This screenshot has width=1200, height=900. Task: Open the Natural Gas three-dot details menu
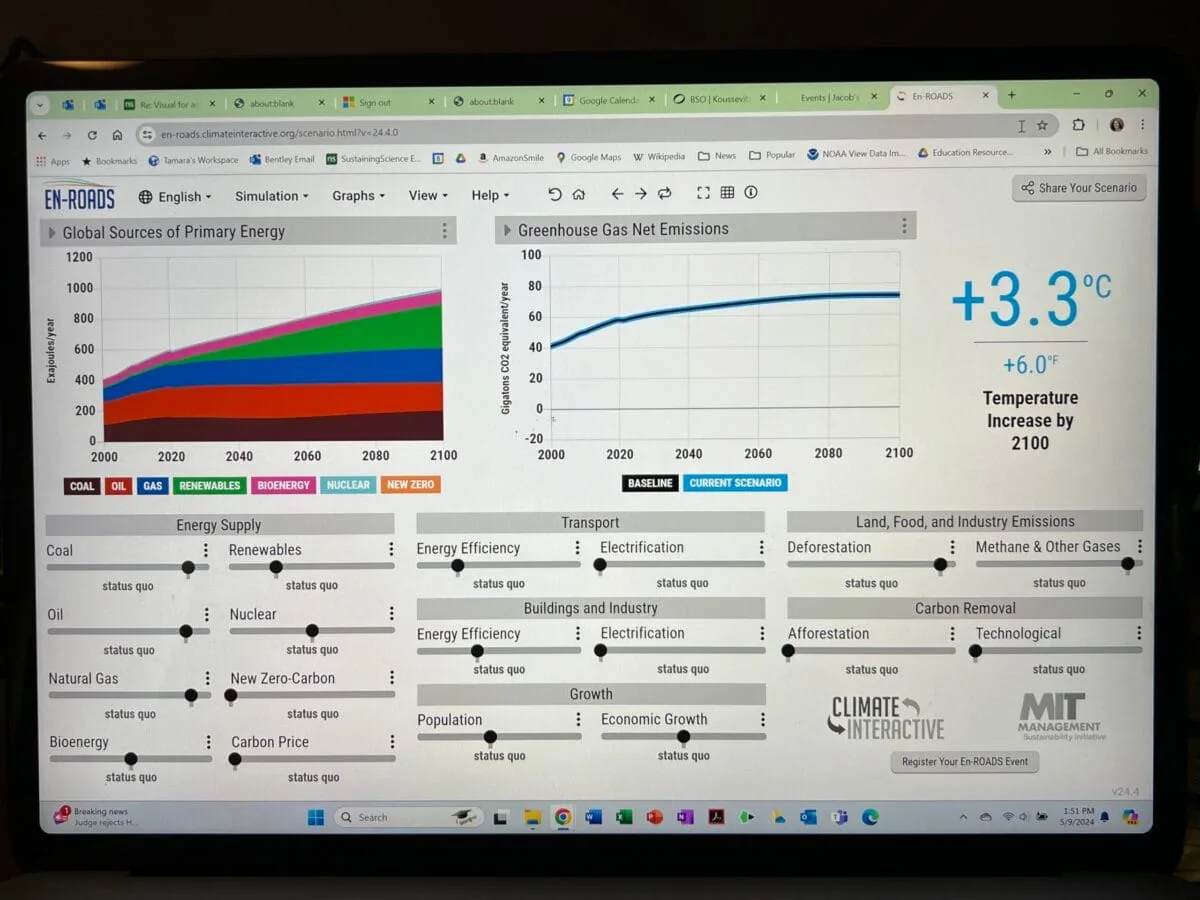pyautogui.click(x=208, y=678)
